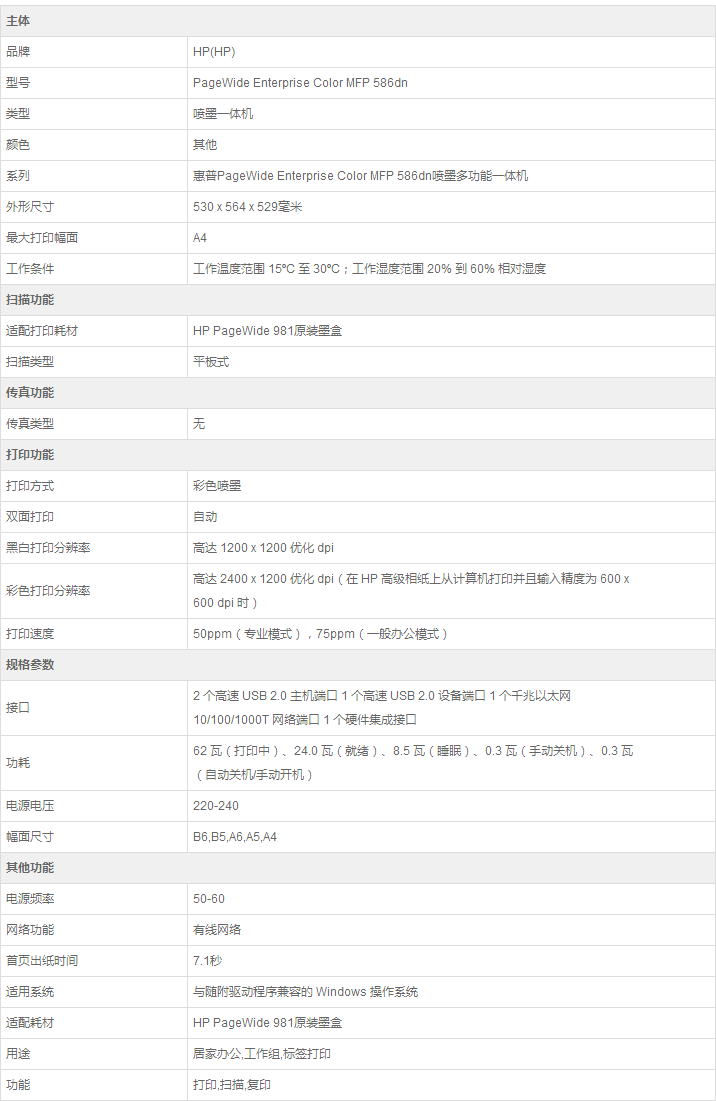Select the color value 其他
The width and height of the screenshot is (716, 1101).
205,145
